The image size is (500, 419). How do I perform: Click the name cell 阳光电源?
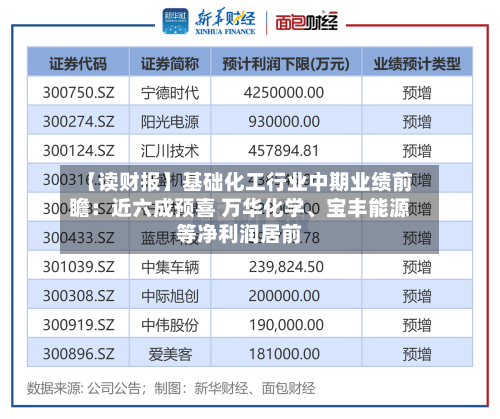(x=170, y=121)
